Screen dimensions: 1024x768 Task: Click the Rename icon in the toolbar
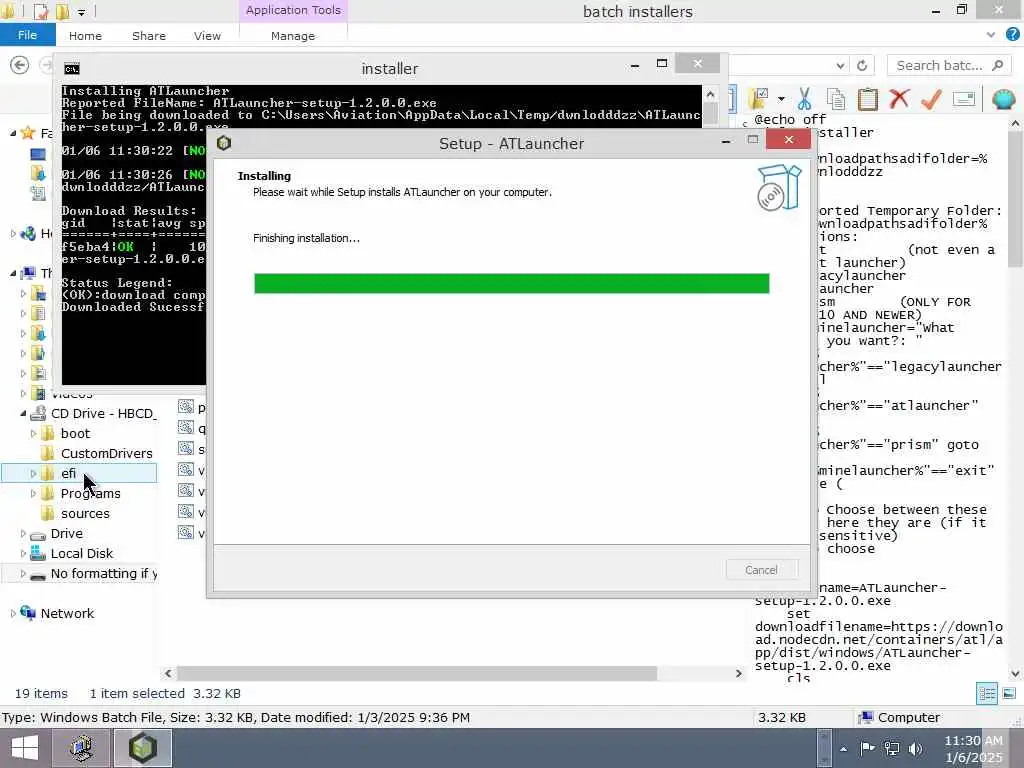[x=964, y=99]
